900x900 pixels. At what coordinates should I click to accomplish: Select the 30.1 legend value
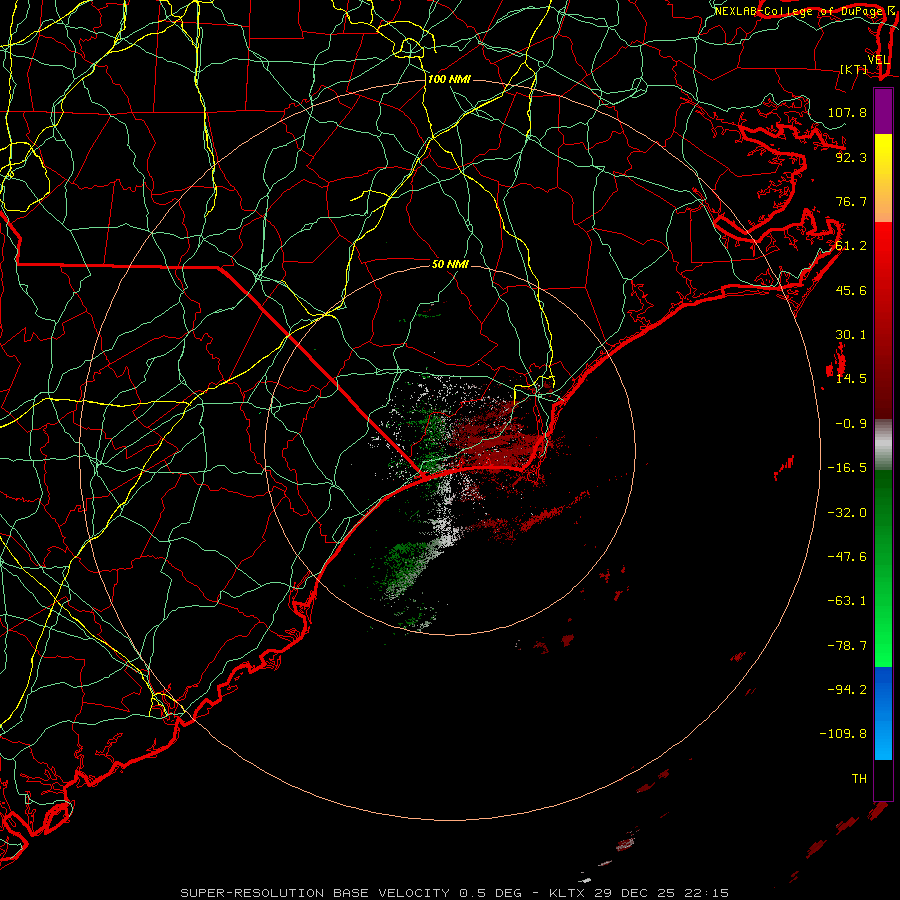click(x=851, y=335)
